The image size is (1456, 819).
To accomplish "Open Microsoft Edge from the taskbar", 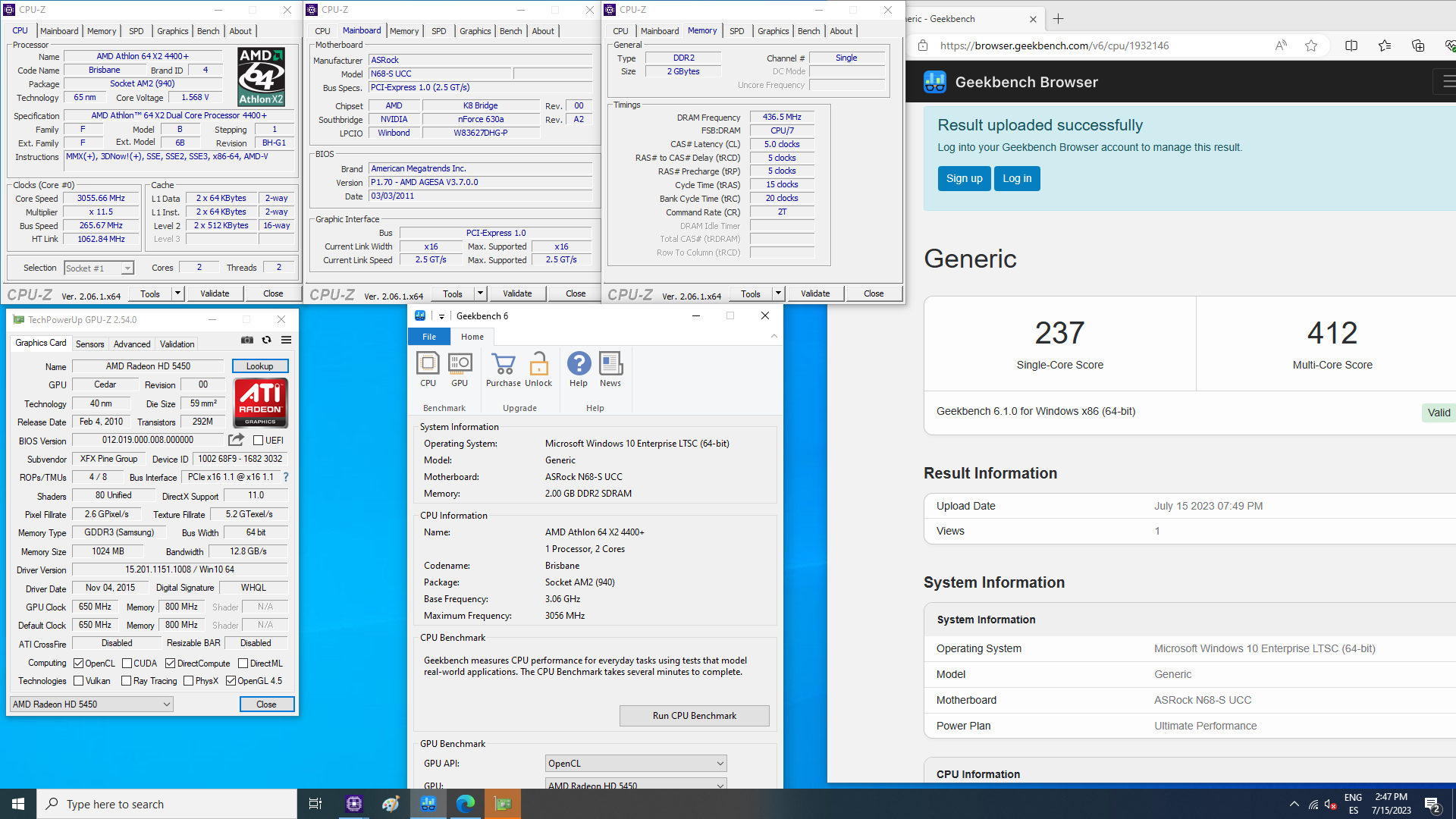I will pos(466,804).
